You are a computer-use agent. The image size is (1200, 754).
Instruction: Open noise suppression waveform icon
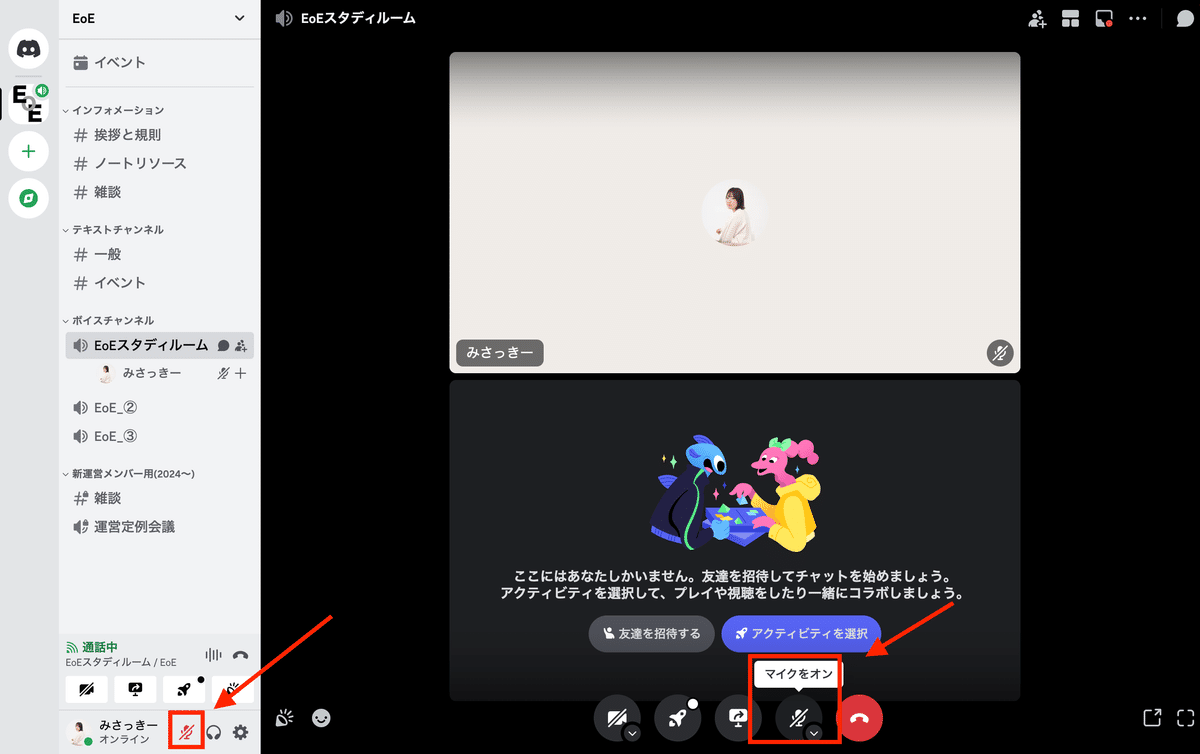pyautogui.click(x=213, y=655)
